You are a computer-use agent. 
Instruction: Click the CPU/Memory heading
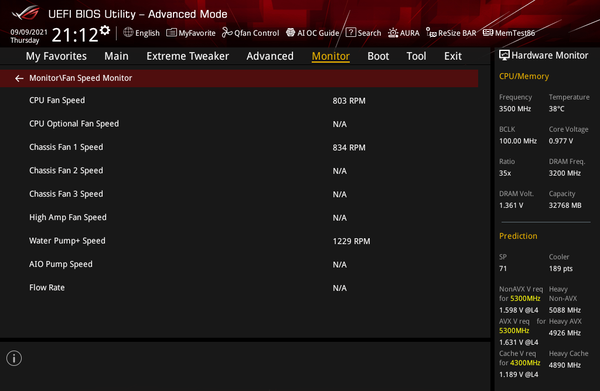coord(524,76)
